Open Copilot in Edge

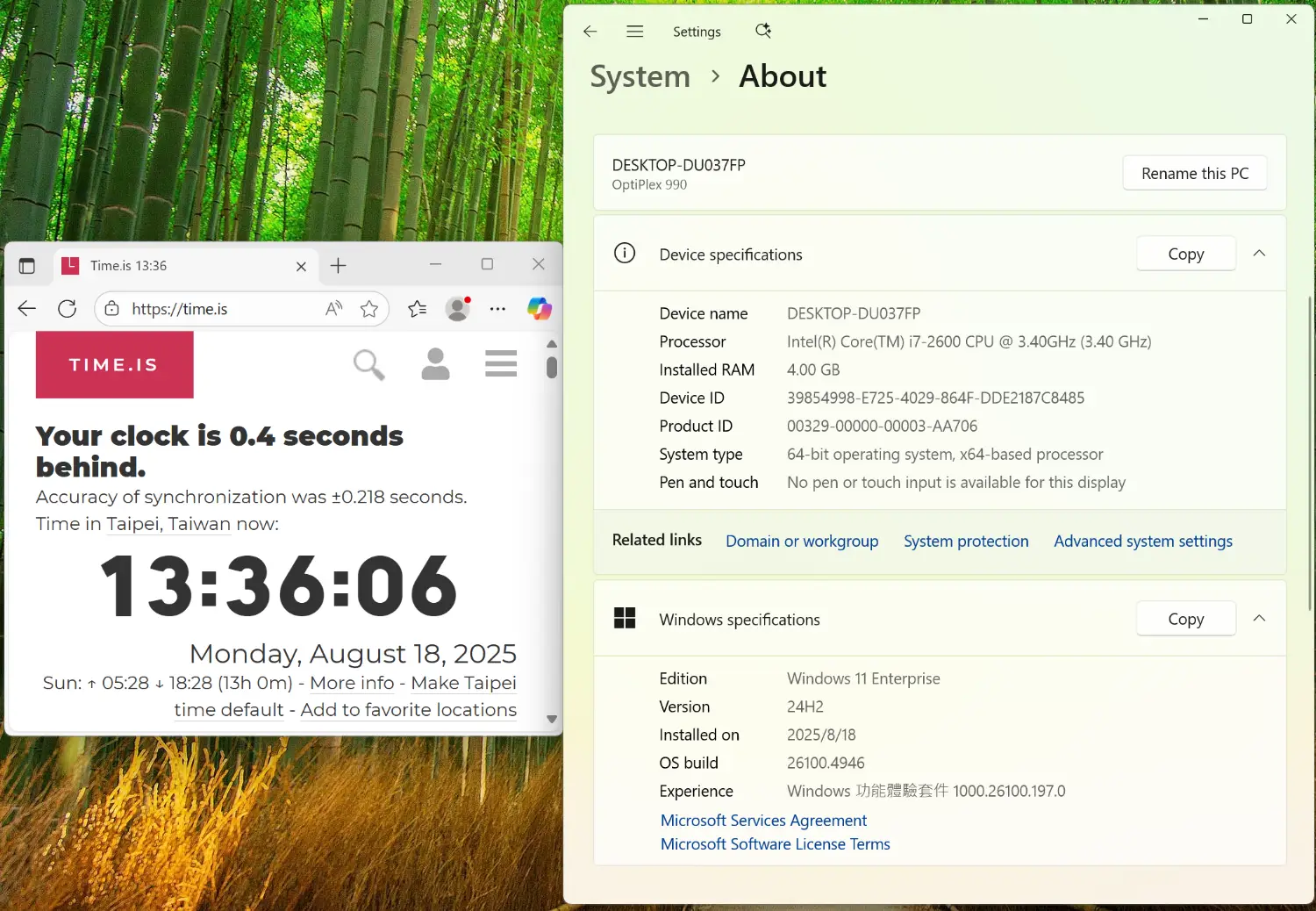(540, 308)
